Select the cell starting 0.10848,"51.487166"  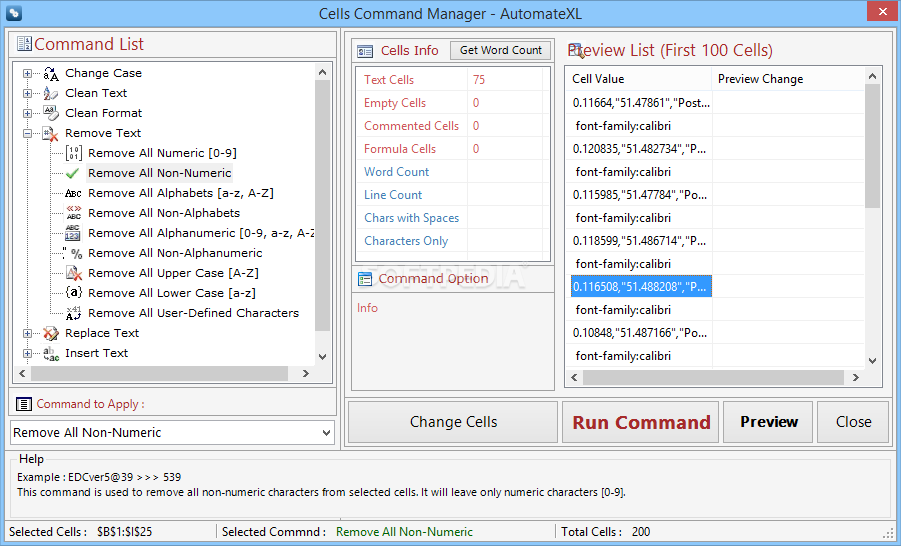(641, 333)
